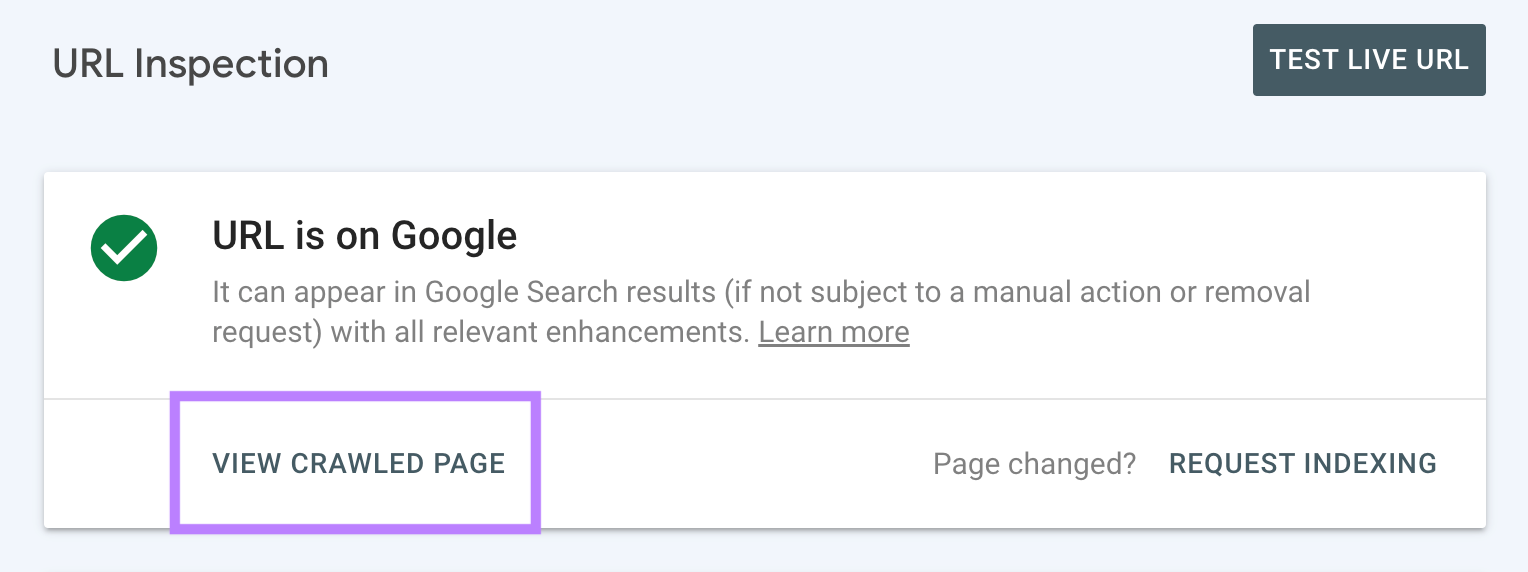Select the white checkmark inside the green circle

pos(124,248)
